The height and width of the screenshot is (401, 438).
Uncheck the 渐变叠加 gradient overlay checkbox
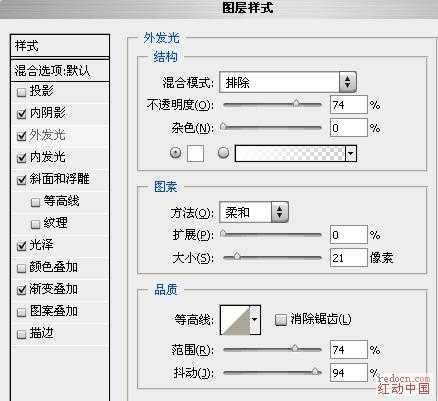tap(21, 290)
